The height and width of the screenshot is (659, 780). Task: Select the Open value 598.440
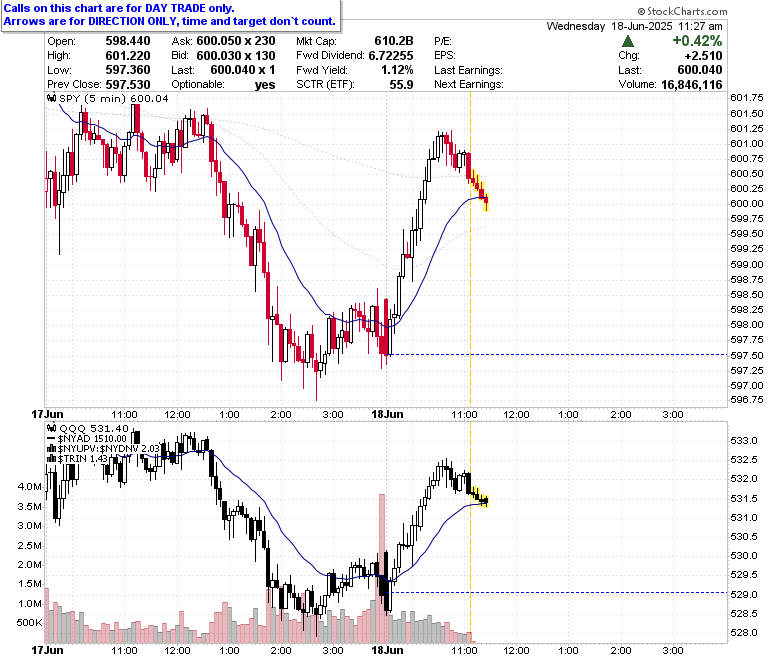coord(128,41)
